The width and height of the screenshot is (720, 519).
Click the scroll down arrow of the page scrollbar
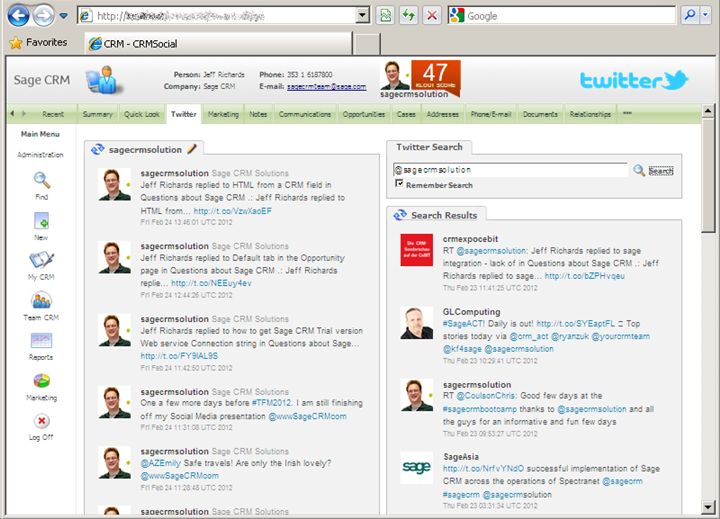tap(708, 507)
